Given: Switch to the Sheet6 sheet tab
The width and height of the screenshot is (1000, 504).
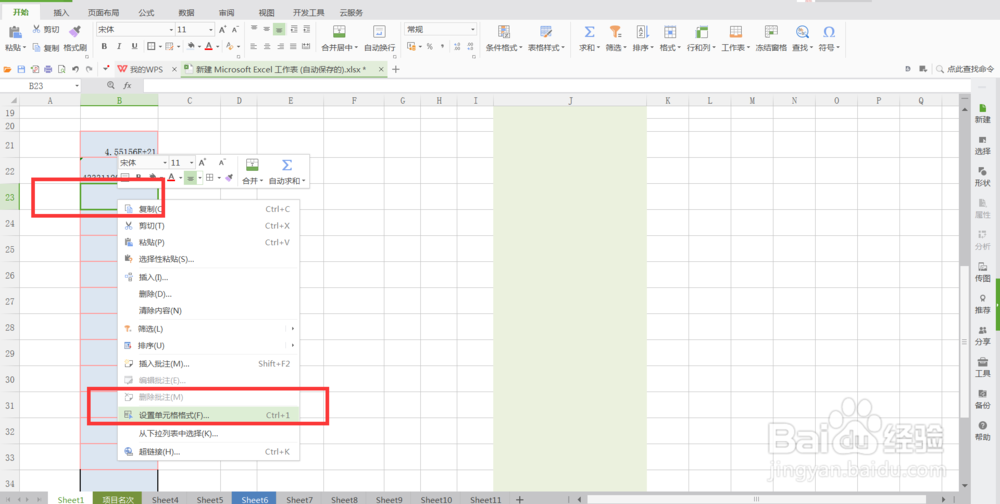Looking at the screenshot, I should click(254, 500).
